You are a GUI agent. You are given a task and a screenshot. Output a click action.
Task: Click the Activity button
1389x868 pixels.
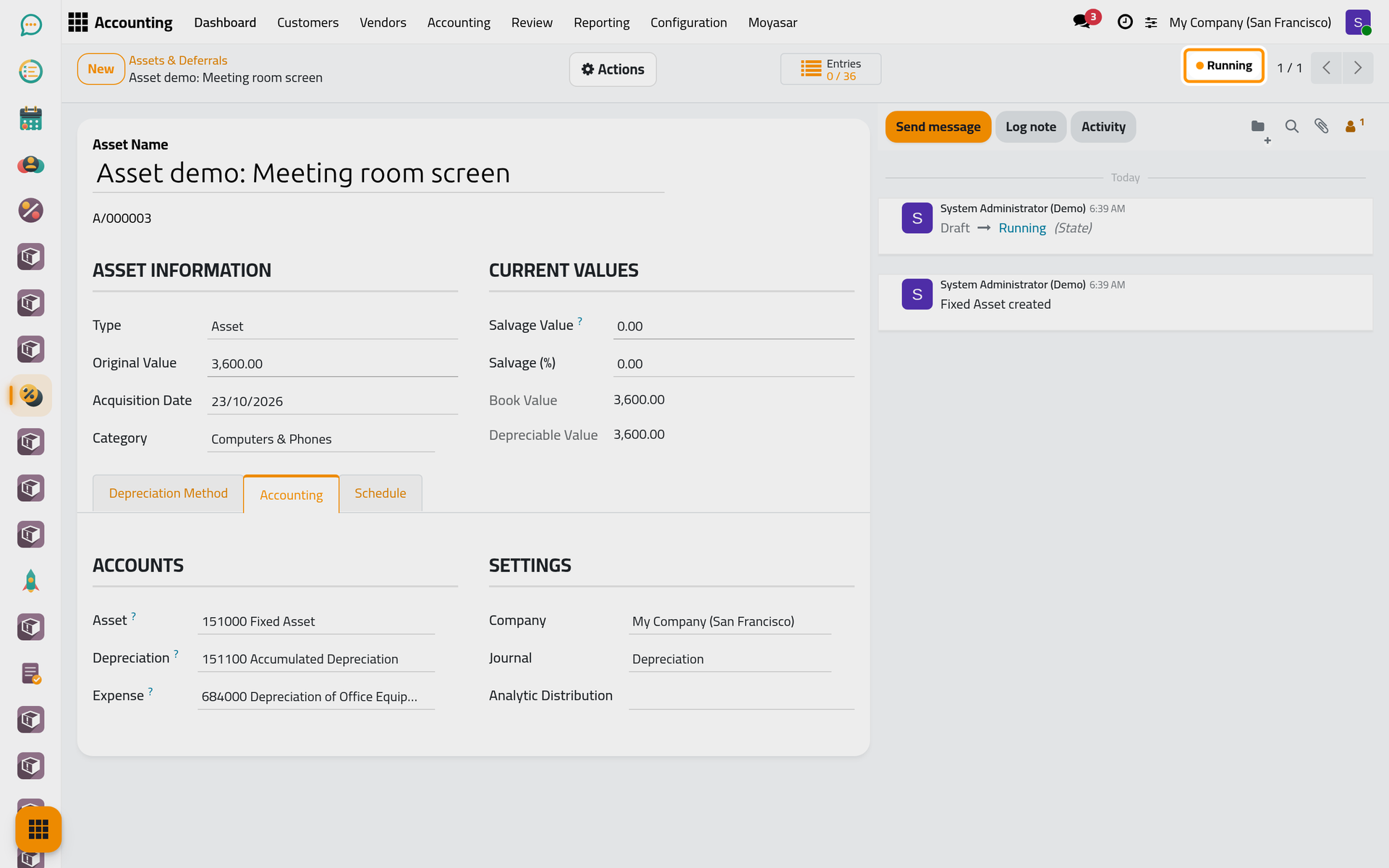pyautogui.click(x=1103, y=127)
